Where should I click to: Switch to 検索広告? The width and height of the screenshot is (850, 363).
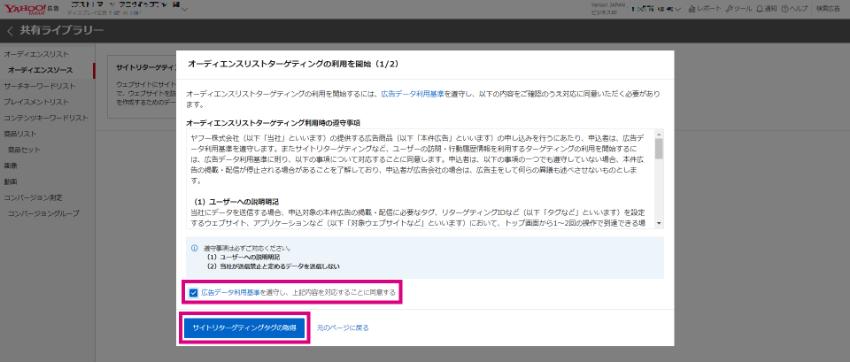[x=828, y=9]
